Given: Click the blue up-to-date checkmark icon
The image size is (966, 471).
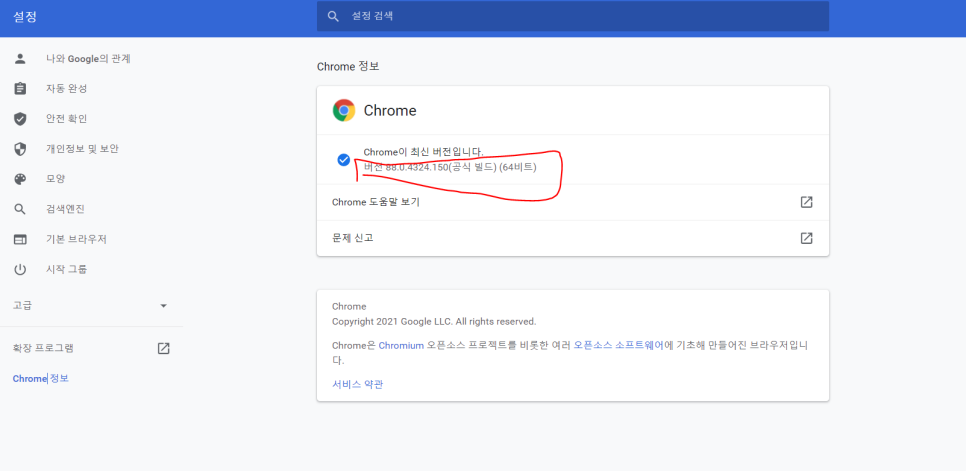Looking at the screenshot, I should point(344,160).
